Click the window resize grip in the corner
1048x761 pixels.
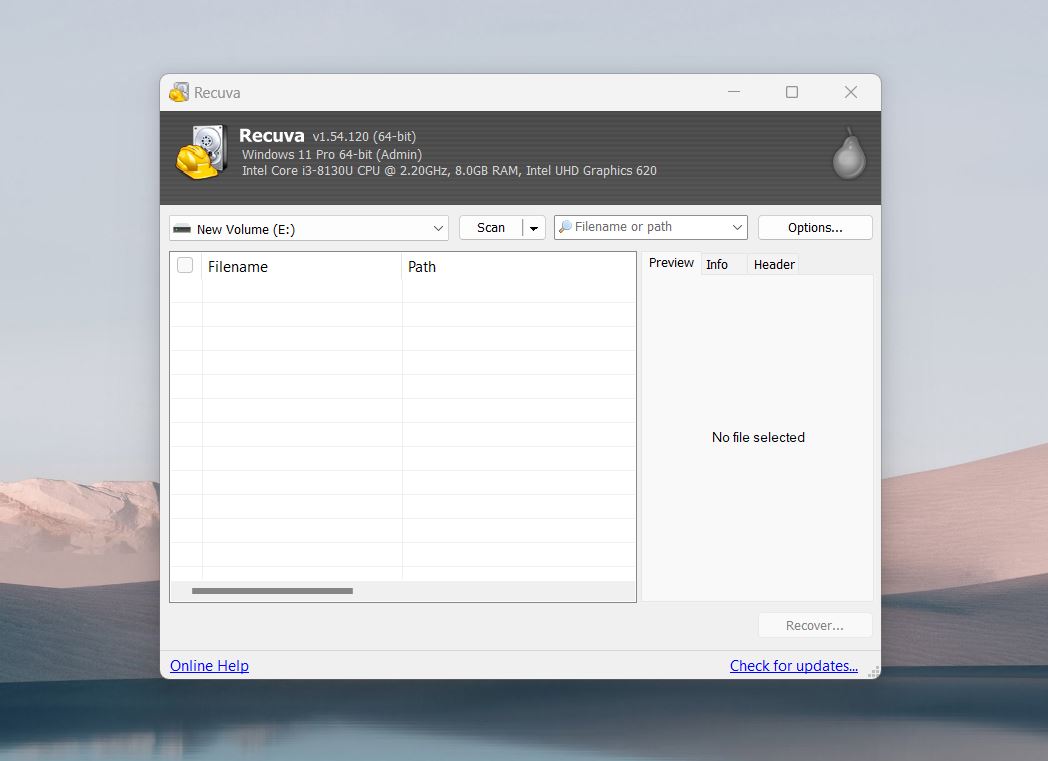(x=873, y=671)
